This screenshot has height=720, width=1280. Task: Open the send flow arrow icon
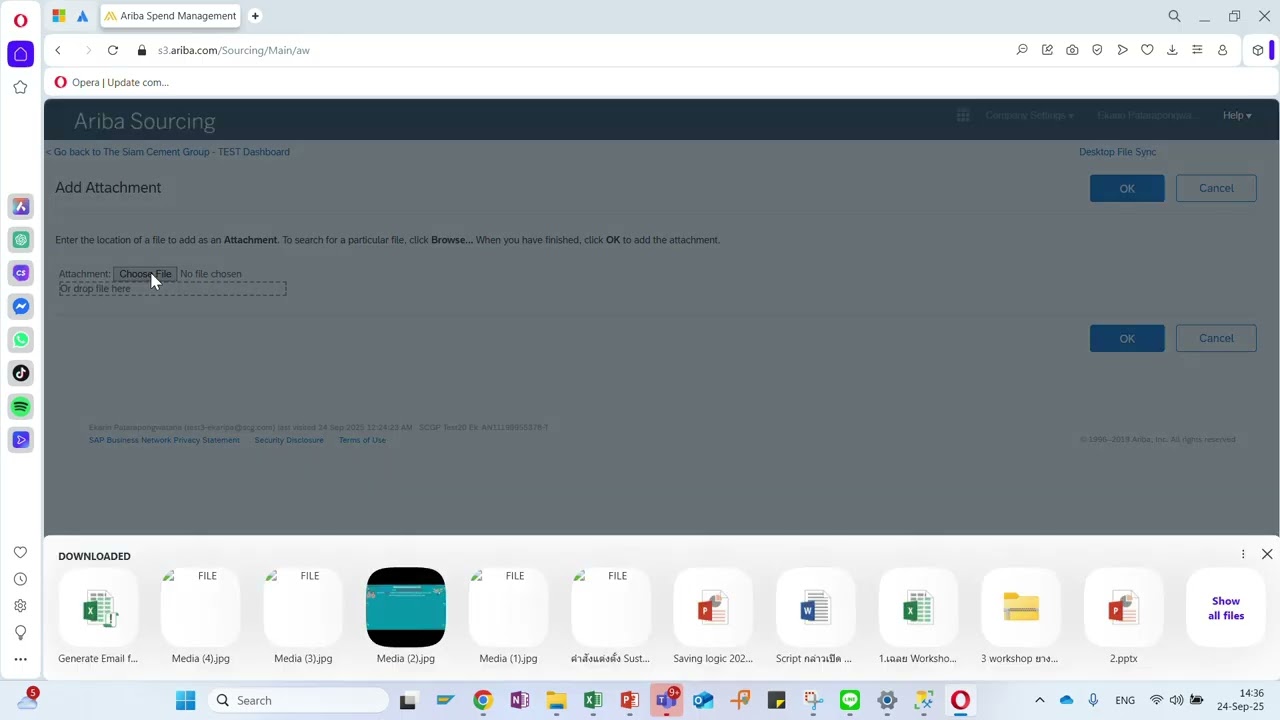click(1122, 50)
